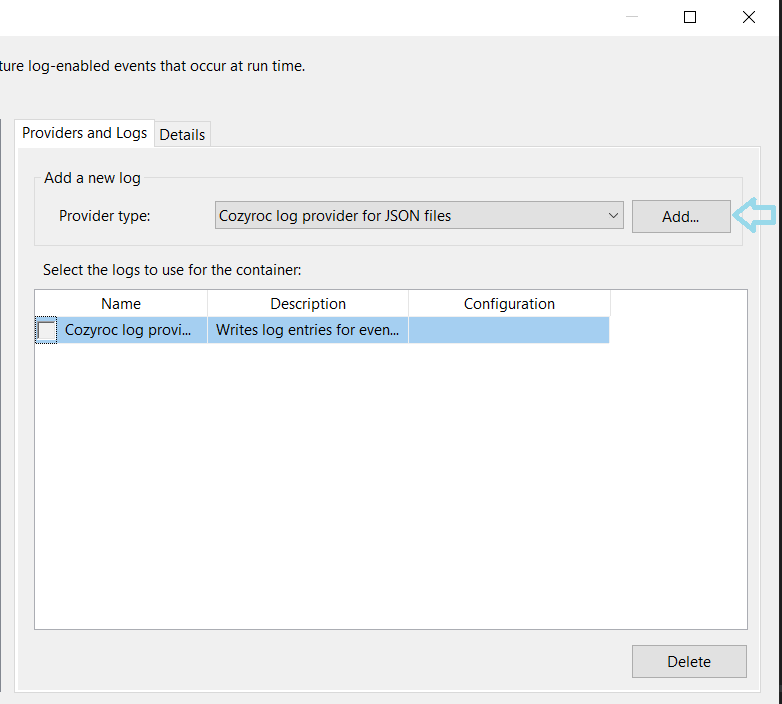The width and height of the screenshot is (782, 704).
Task: Click the Description column header
Action: pyautogui.click(x=308, y=304)
